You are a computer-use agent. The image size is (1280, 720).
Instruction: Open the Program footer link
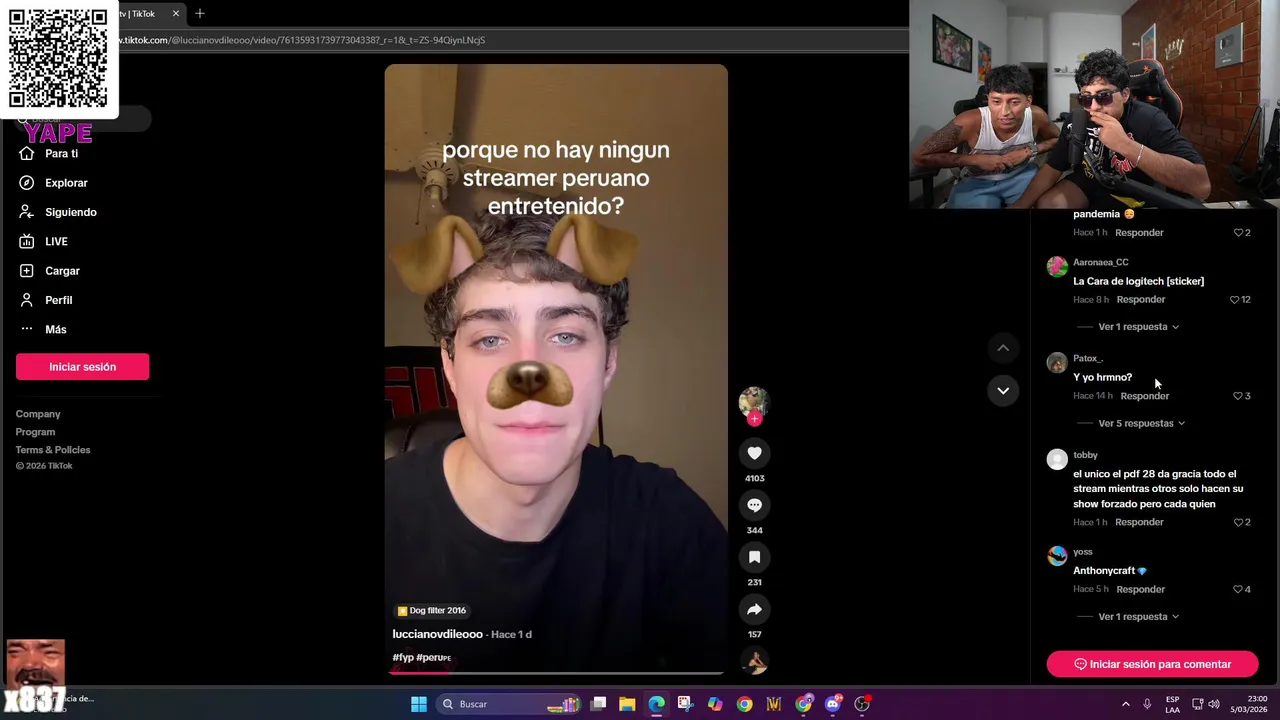click(35, 432)
